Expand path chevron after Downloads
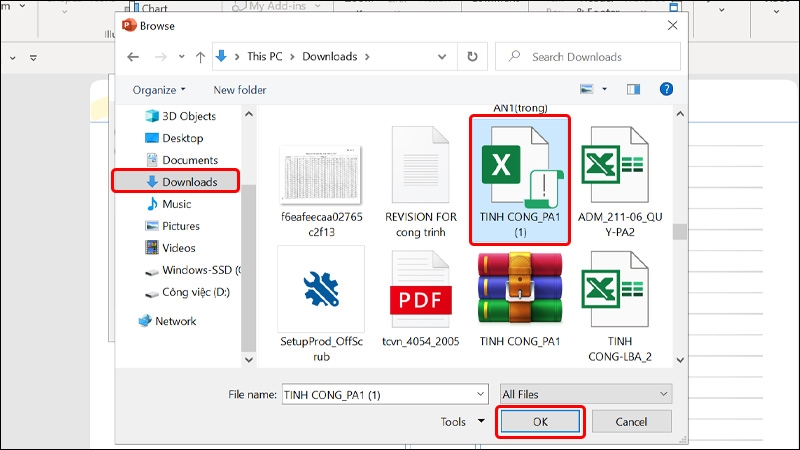This screenshot has width=800, height=450. (367, 57)
